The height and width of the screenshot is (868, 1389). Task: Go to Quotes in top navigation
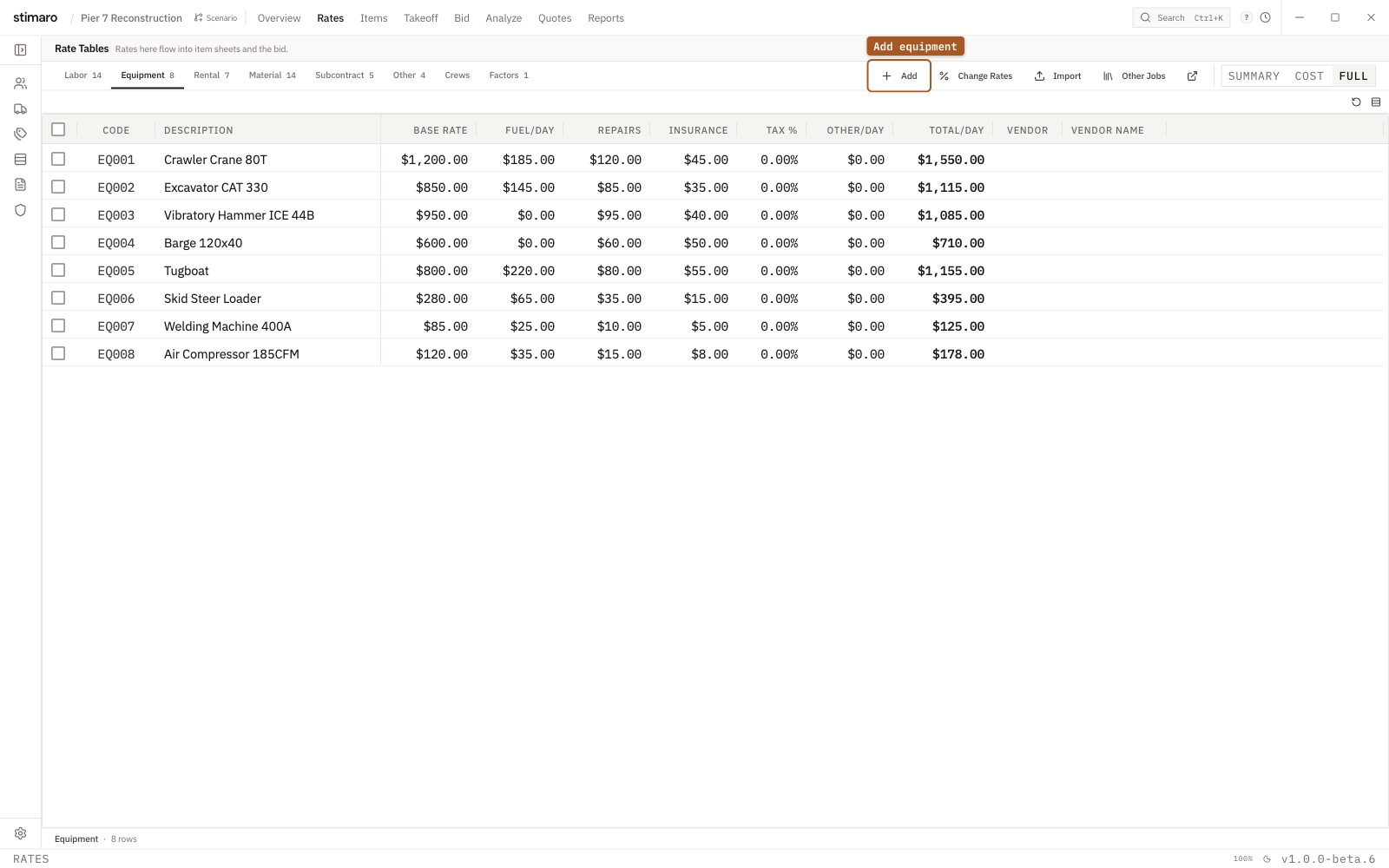point(554,18)
